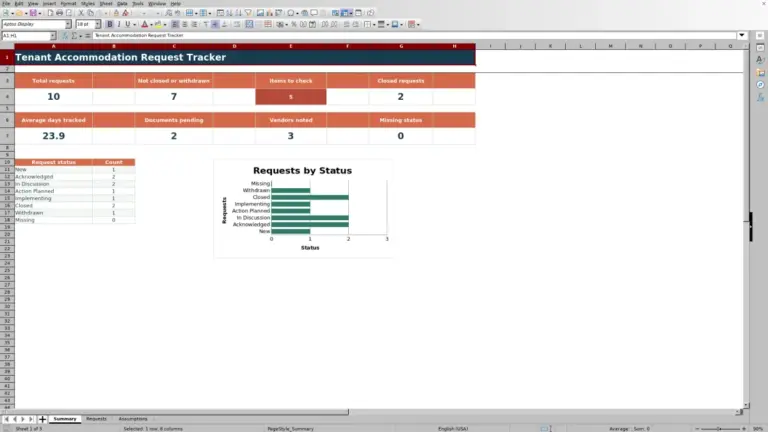Click the Clone formatting paintbrush icon
This screenshot has height=432, width=768.
pyautogui.click(x=116, y=13)
